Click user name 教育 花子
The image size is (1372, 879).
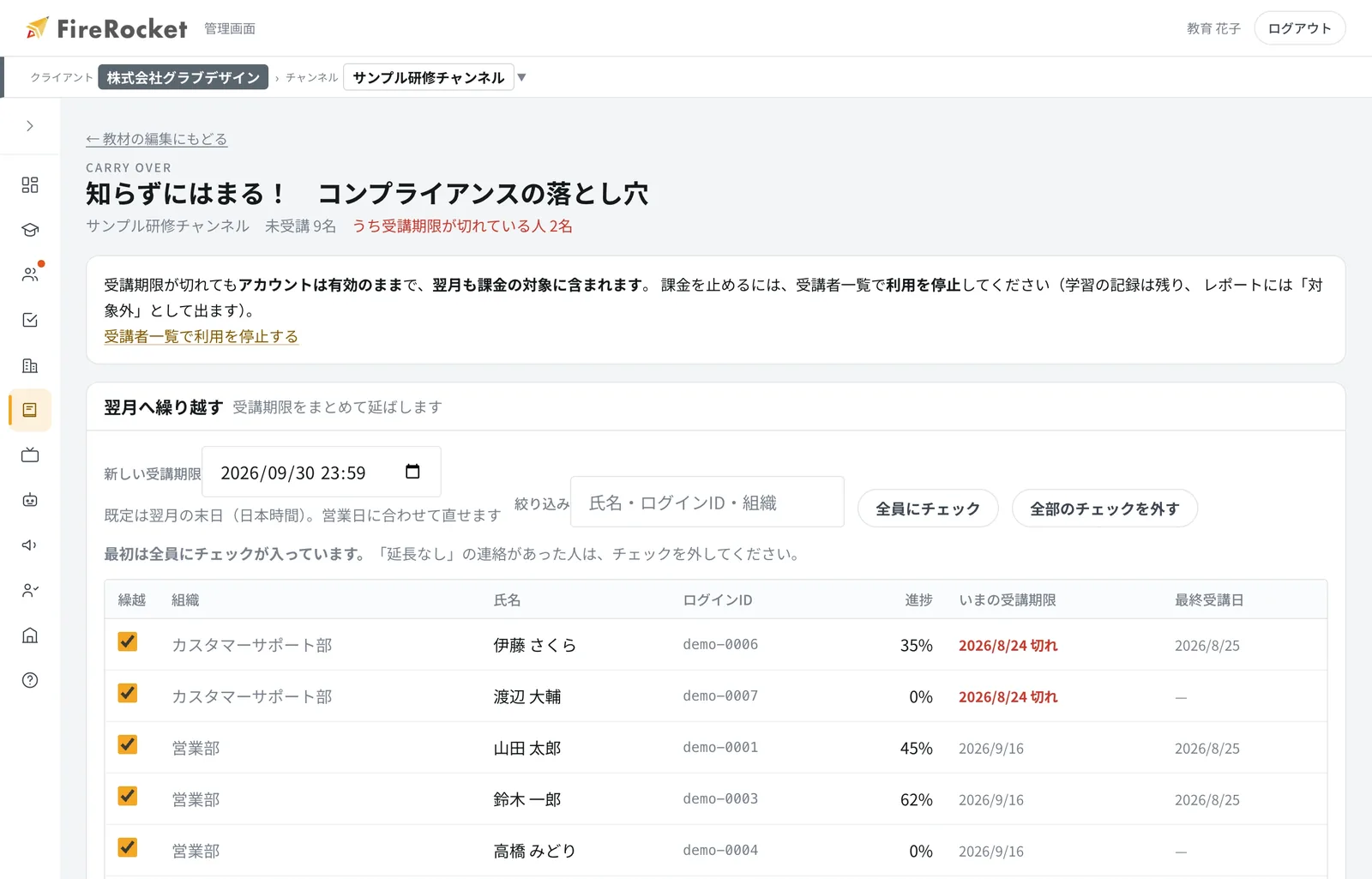[x=1213, y=28]
